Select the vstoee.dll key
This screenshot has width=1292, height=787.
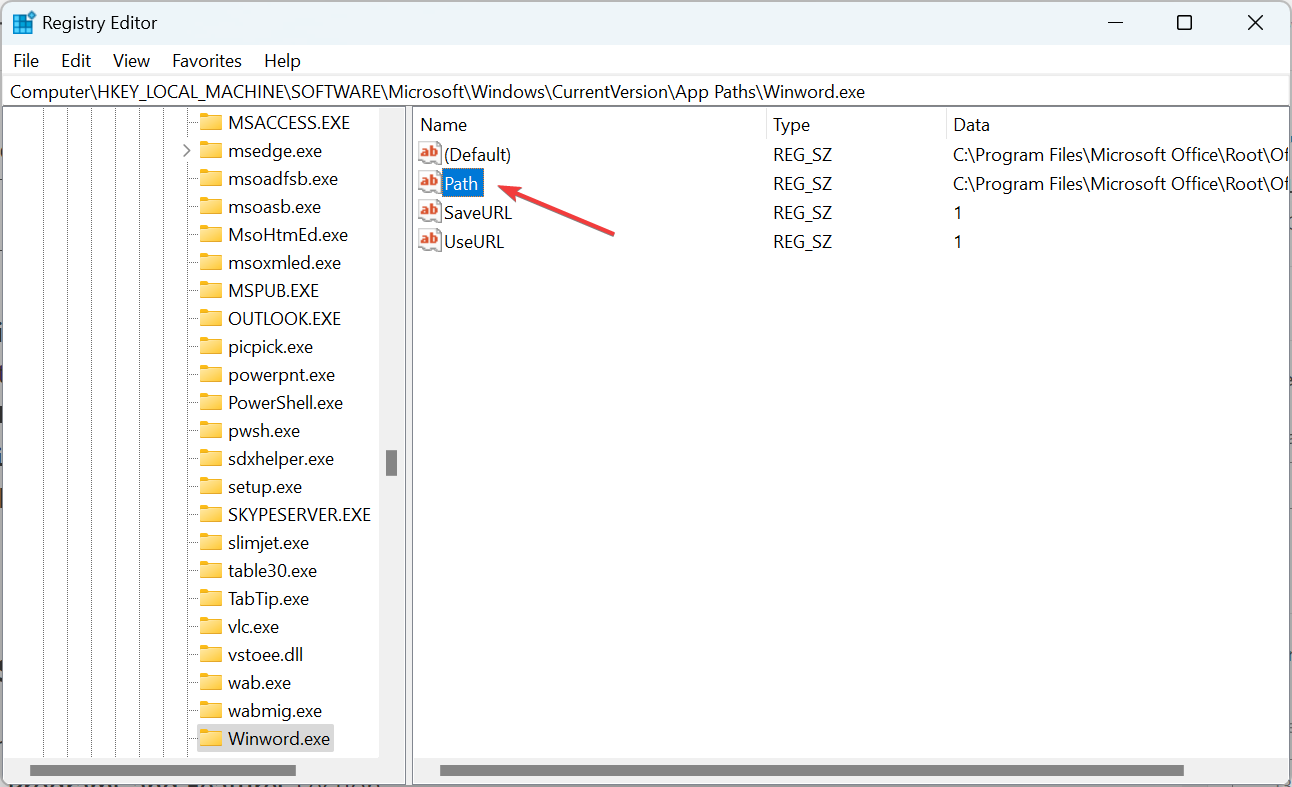(x=265, y=655)
